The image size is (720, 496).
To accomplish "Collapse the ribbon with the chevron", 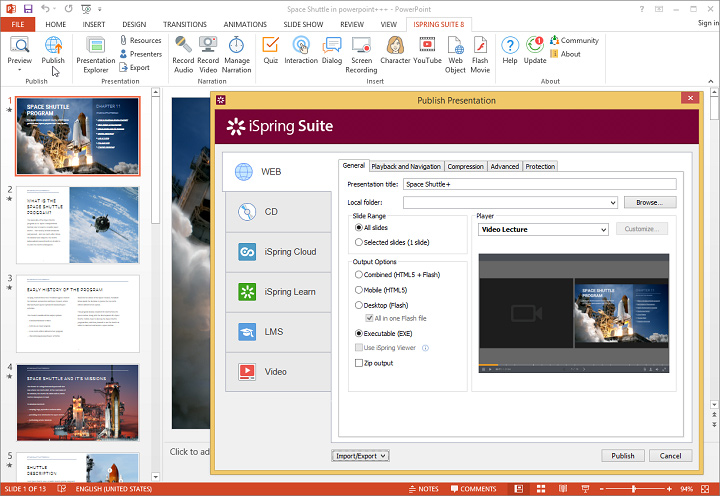I will [x=711, y=81].
